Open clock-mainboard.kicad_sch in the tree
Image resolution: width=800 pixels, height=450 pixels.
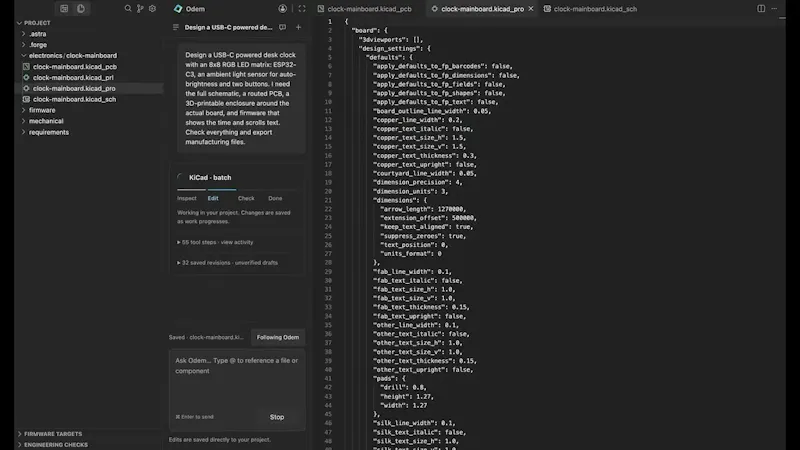click(74, 99)
